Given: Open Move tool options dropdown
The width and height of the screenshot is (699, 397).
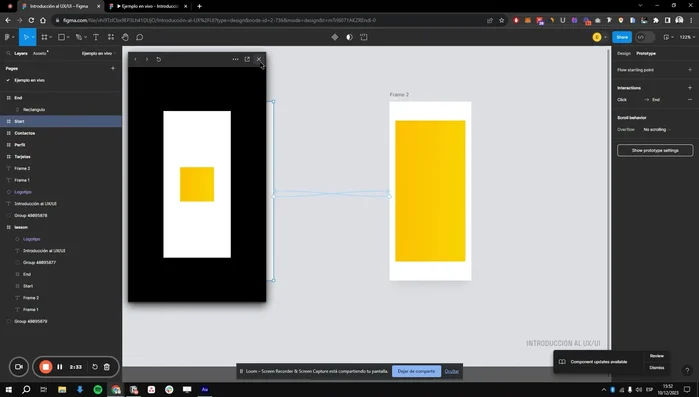Looking at the screenshot, I should [33, 37].
